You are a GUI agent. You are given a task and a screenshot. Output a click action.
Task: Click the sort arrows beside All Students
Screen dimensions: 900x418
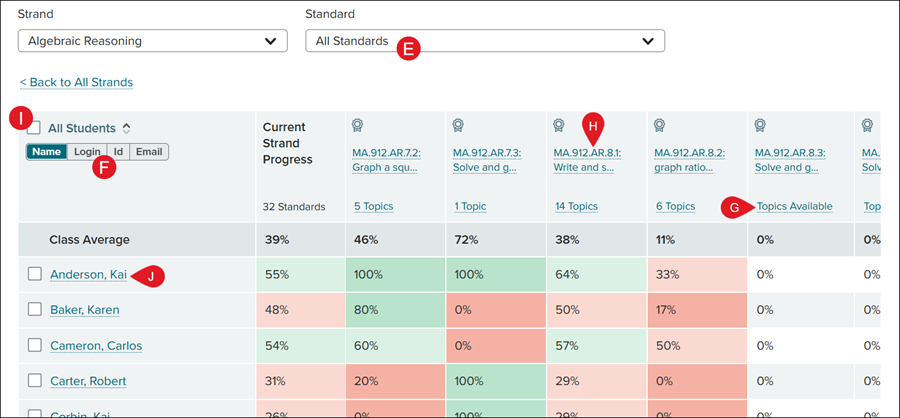(x=126, y=128)
